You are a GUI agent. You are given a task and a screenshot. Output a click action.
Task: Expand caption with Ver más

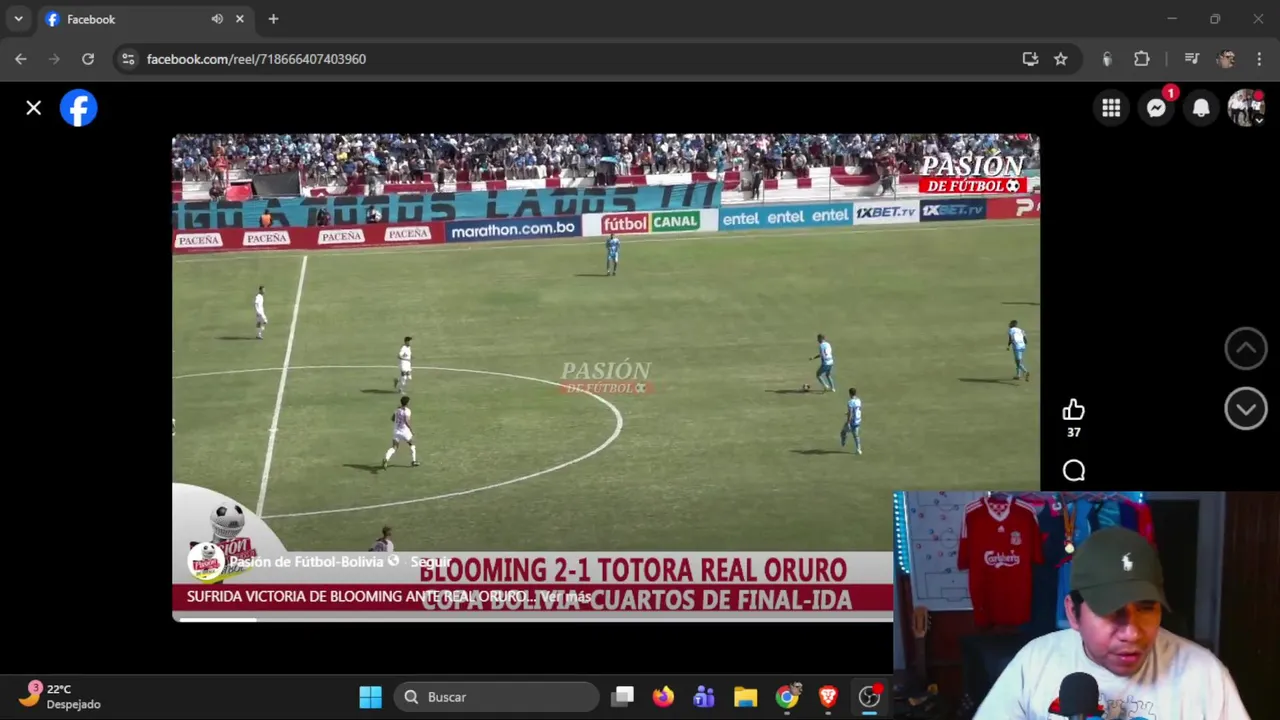click(565, 597)
